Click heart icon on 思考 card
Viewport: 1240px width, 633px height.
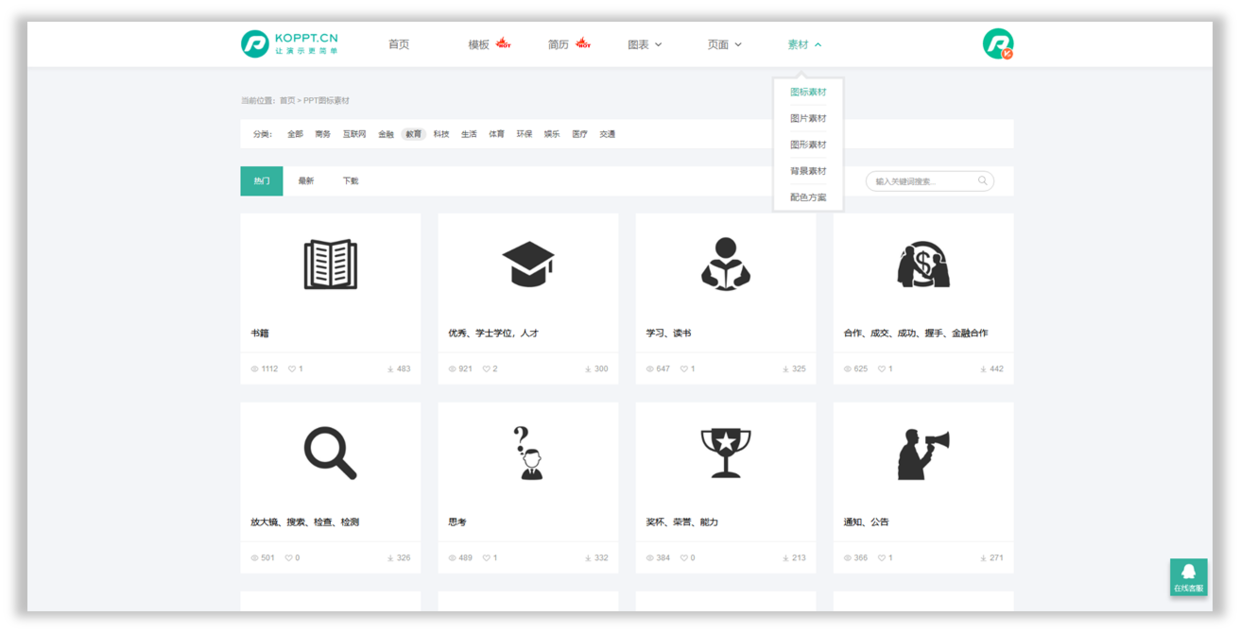(x=487, y=558)
